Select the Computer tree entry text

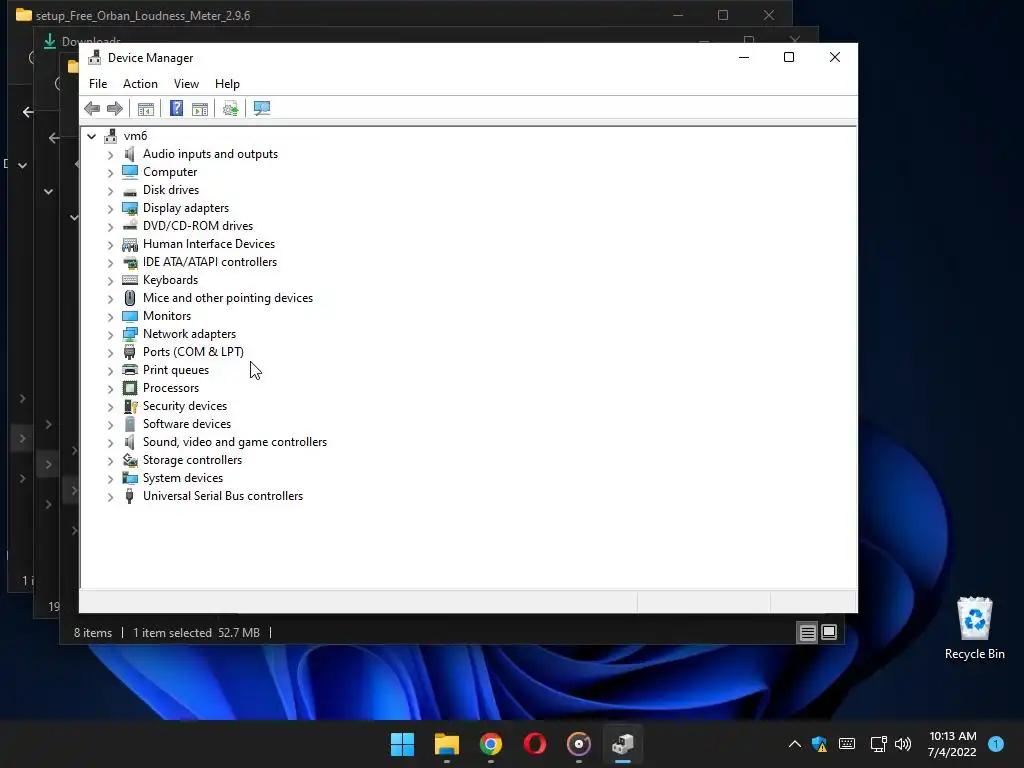(170, 172)
